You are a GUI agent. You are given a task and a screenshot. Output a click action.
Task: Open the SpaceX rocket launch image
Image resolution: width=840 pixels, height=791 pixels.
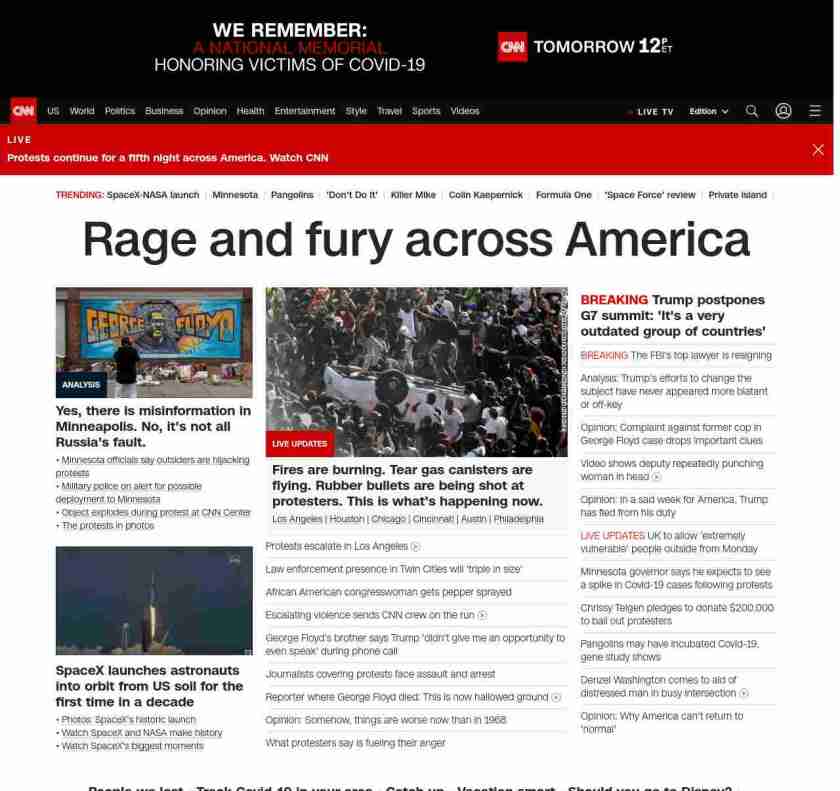tap(154, 600)
